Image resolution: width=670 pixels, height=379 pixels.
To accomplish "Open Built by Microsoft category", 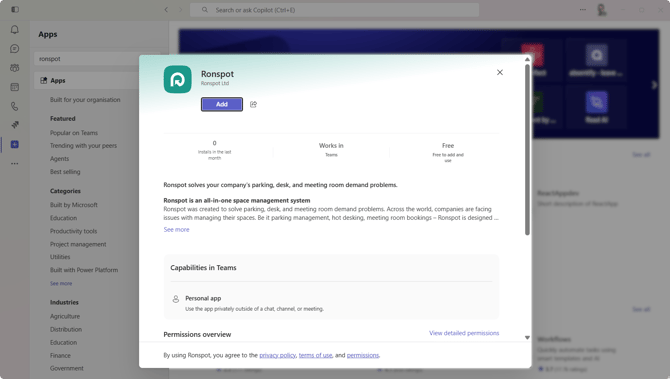I will coord(73,205).
